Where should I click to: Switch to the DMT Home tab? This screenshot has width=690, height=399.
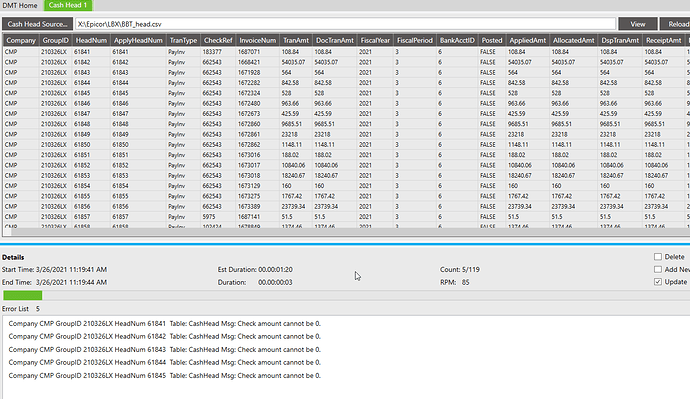[20, 5]
